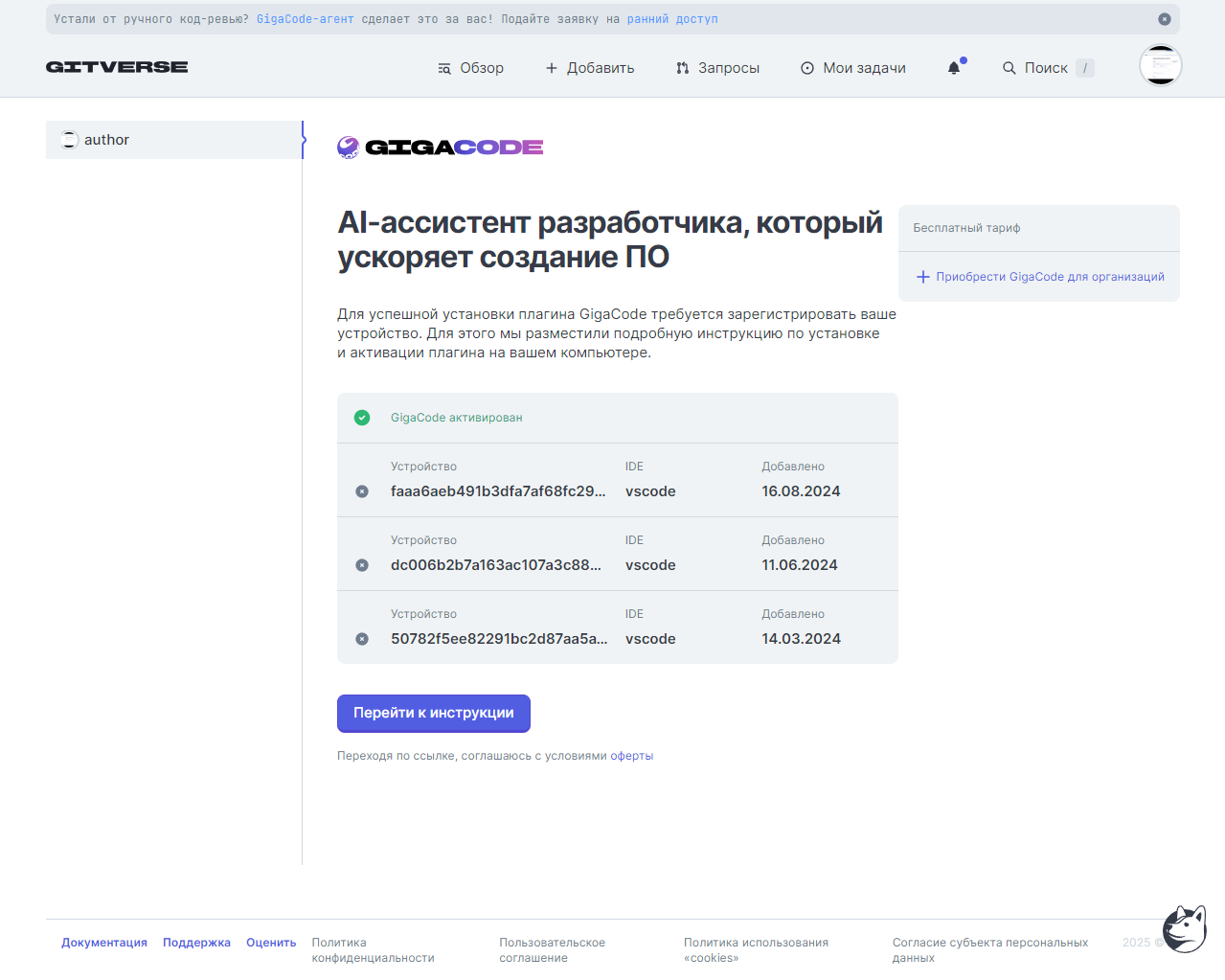Open Документация in the footer
The height and width of the screenshot is (980, 1225).
[104, 943]
